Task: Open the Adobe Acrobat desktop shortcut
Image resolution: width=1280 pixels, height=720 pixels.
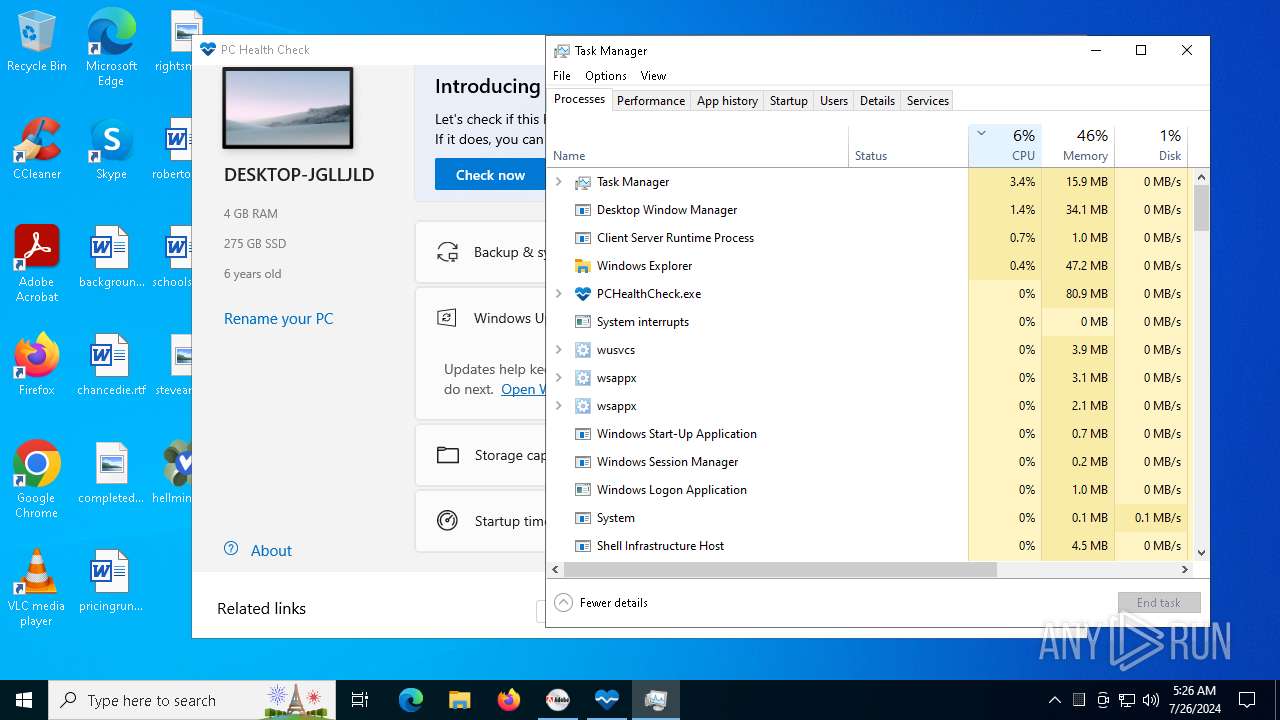Action: click(x=37, y=264)
